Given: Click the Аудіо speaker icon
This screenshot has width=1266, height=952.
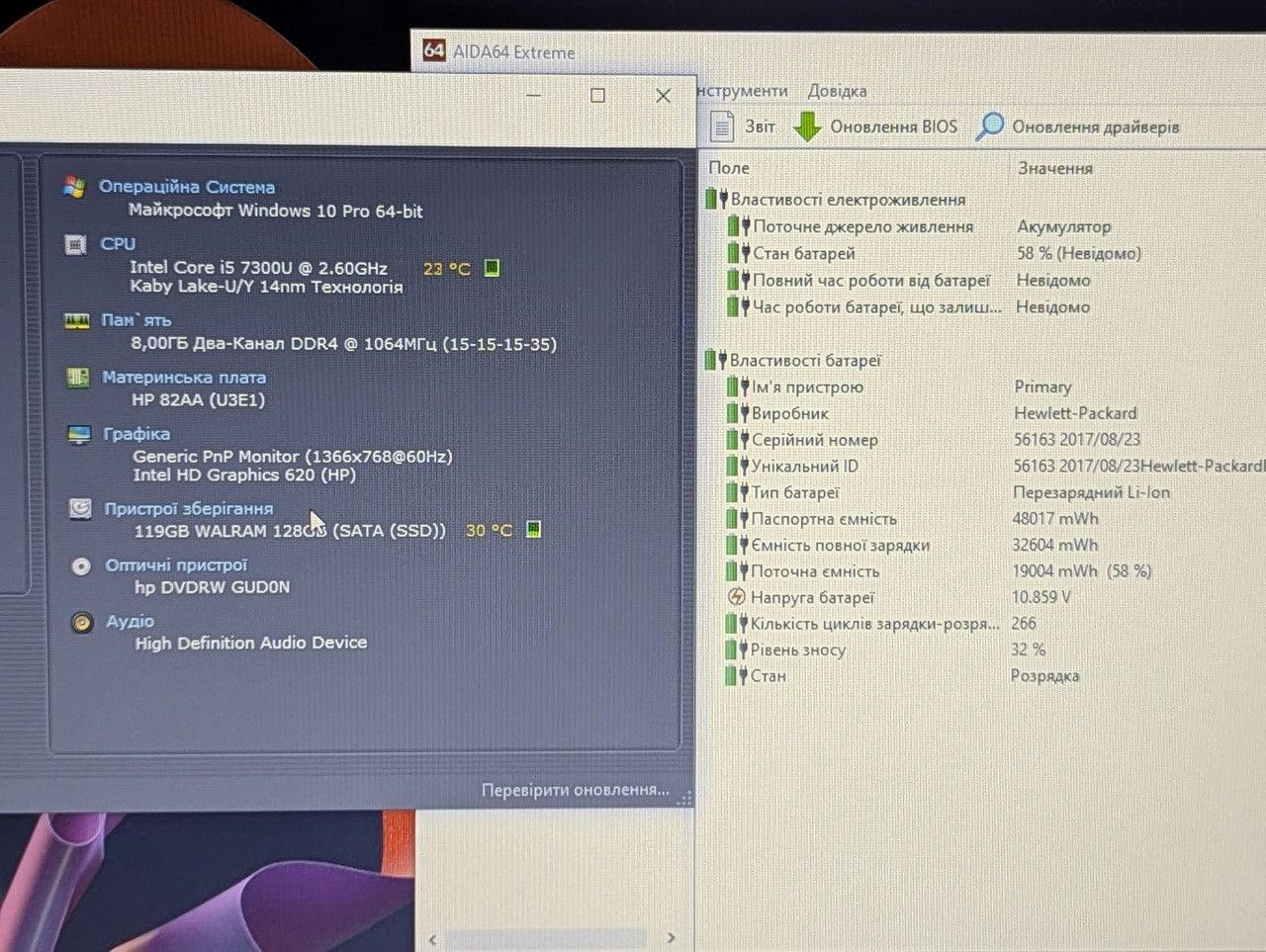Looking at the screenshot, I should (x=82, y=622).
